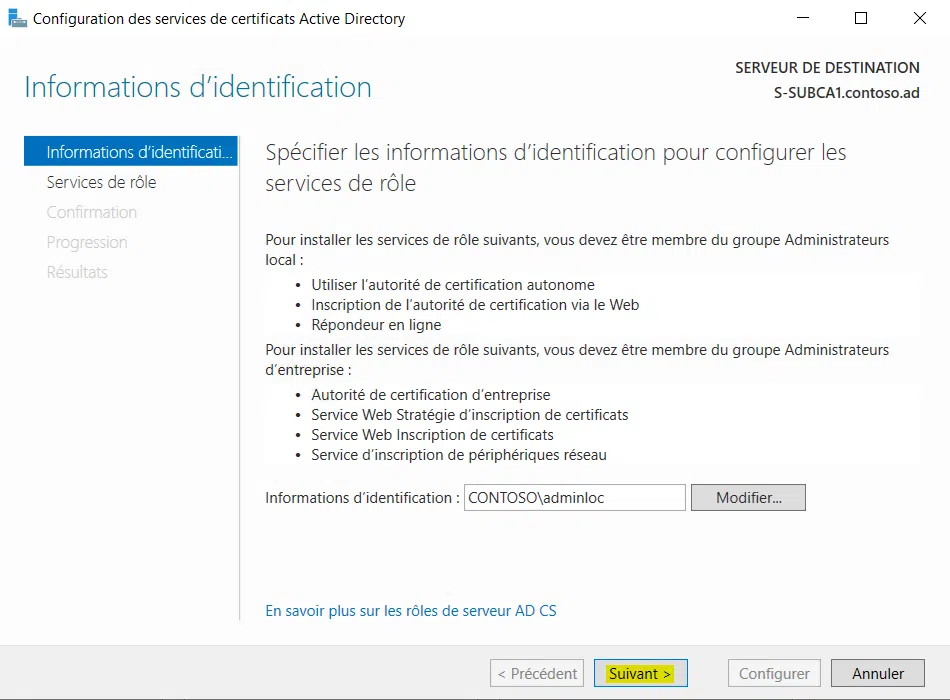Screen dimensions: 950x700
Task: Click Suivant to continue the wizard
Action: click(x=640, y=672)
